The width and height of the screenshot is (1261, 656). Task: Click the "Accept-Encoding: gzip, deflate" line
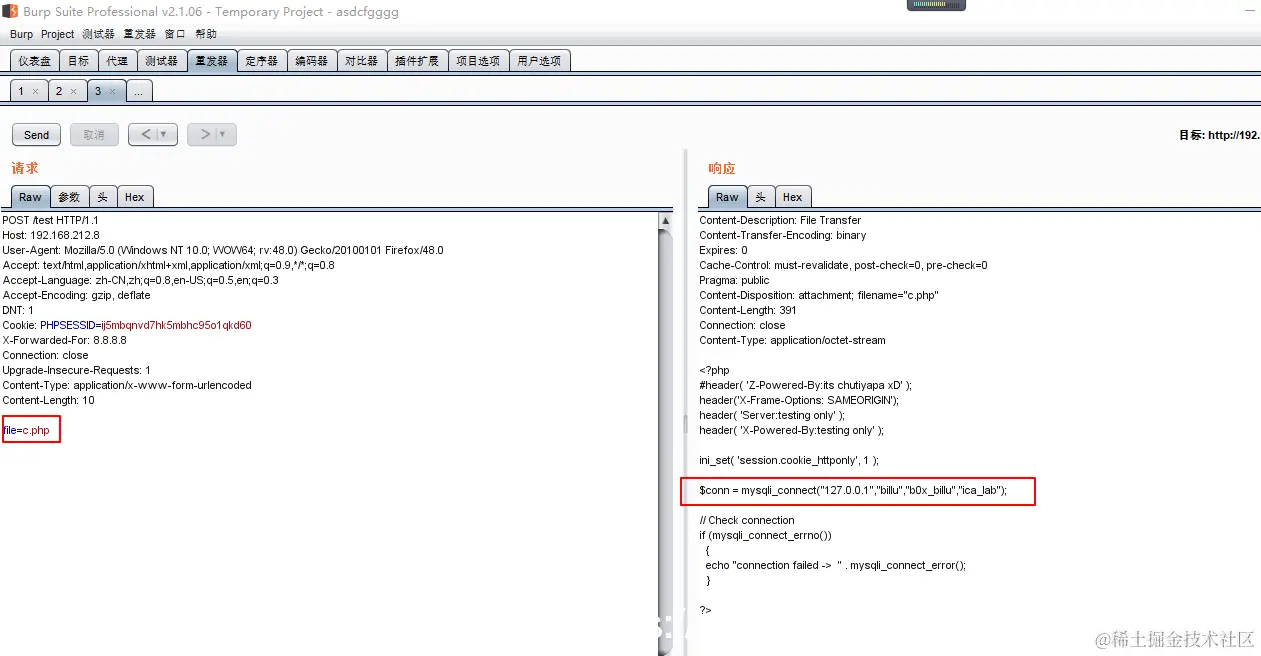(77, 295)
